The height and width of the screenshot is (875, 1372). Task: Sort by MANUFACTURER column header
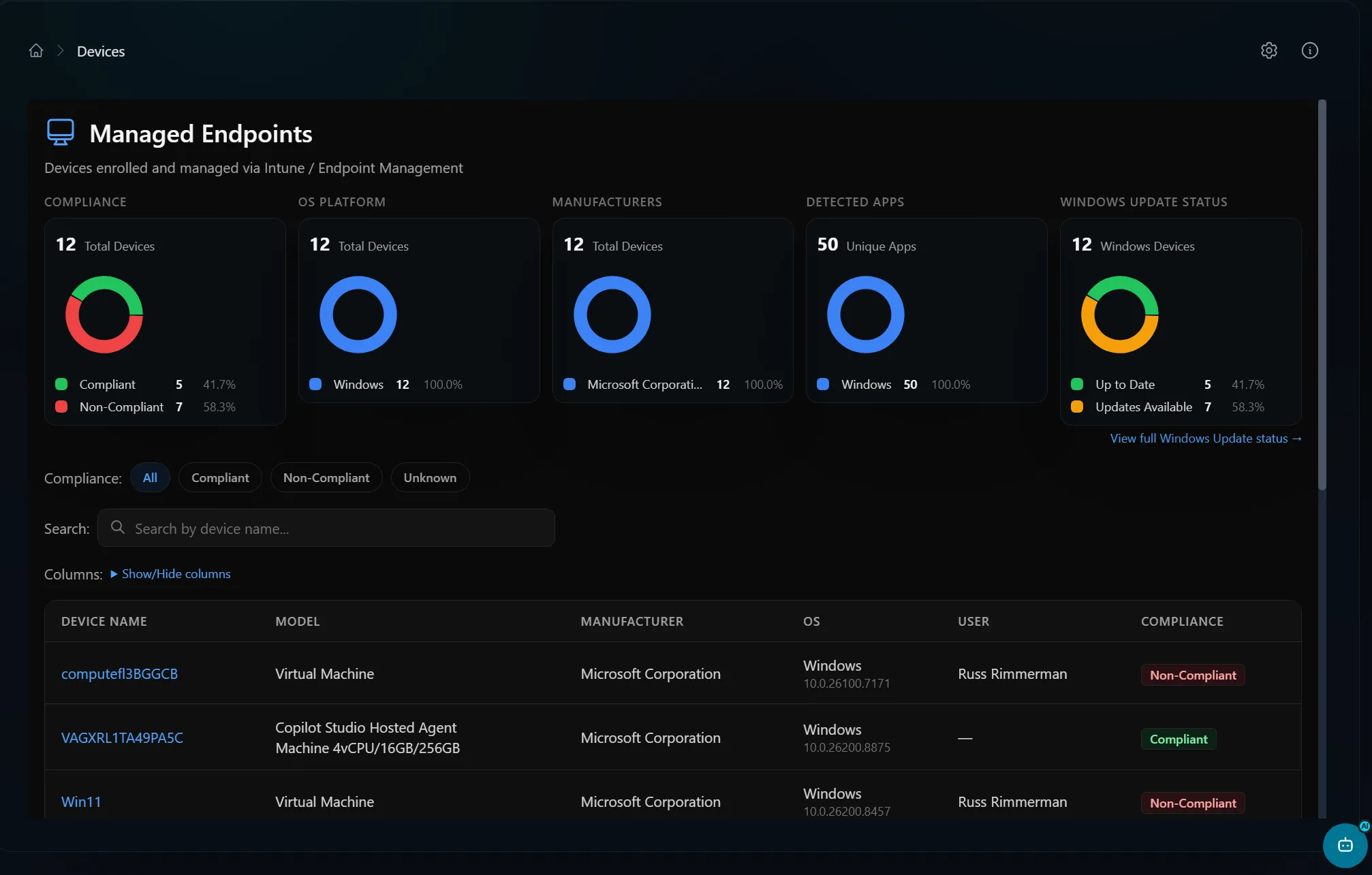coord(632,621)
